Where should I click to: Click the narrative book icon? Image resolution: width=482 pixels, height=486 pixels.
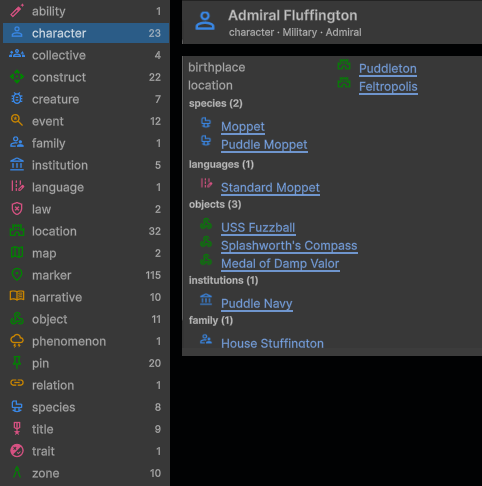pos(17,296)
